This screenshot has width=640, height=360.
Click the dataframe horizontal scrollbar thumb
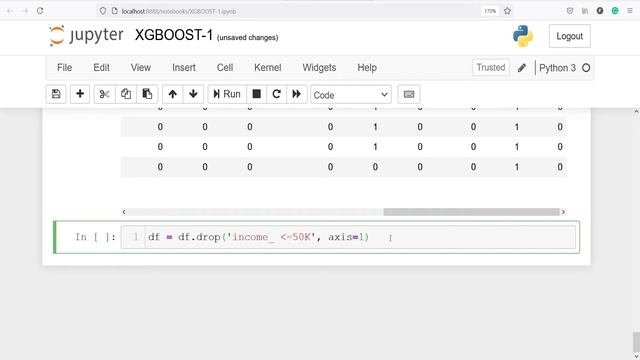tap(471, 212)
